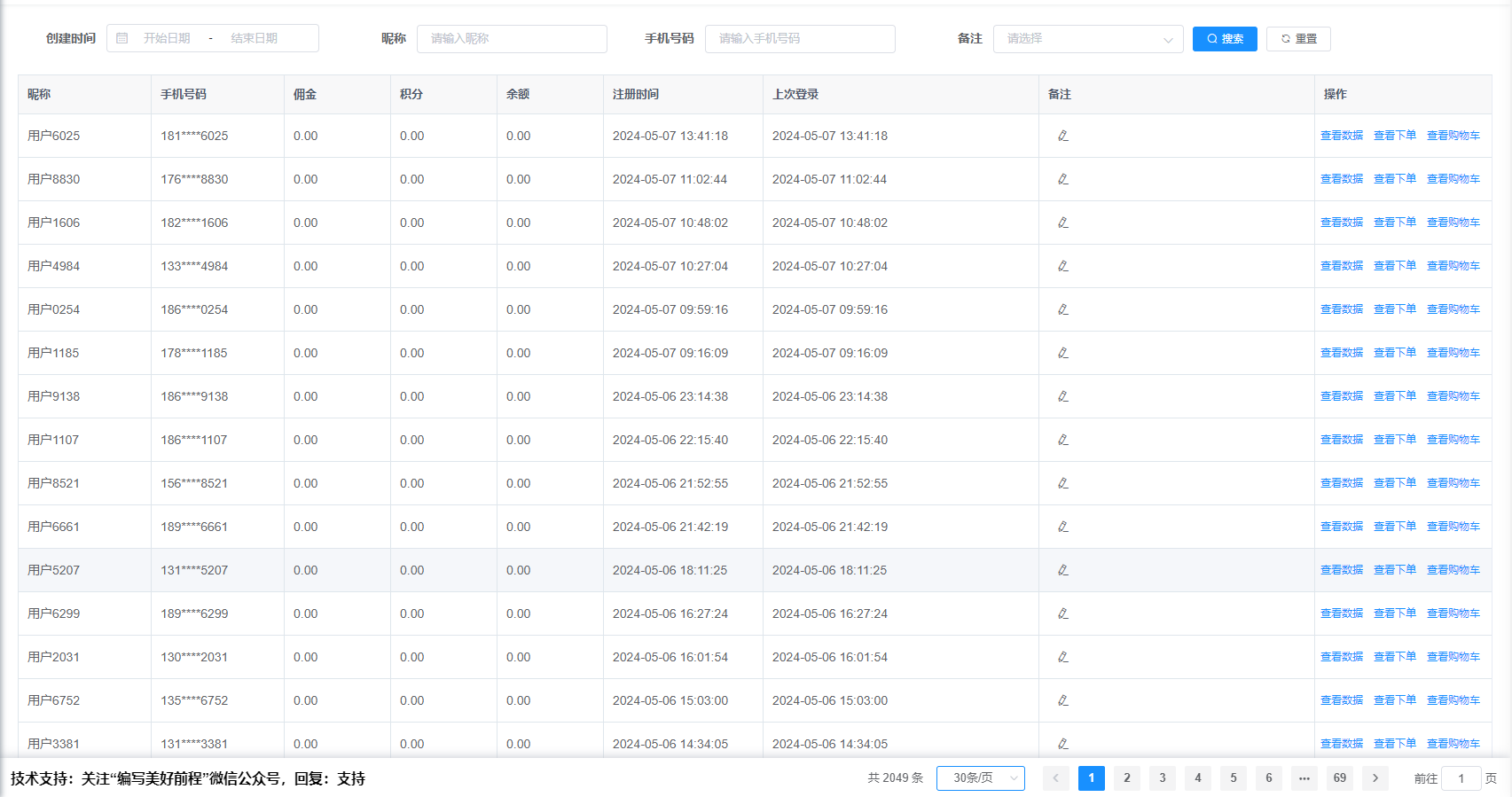Focus the 手机号码 search input field
This screenshot has height=797, width=1512.
pos(799,39)
